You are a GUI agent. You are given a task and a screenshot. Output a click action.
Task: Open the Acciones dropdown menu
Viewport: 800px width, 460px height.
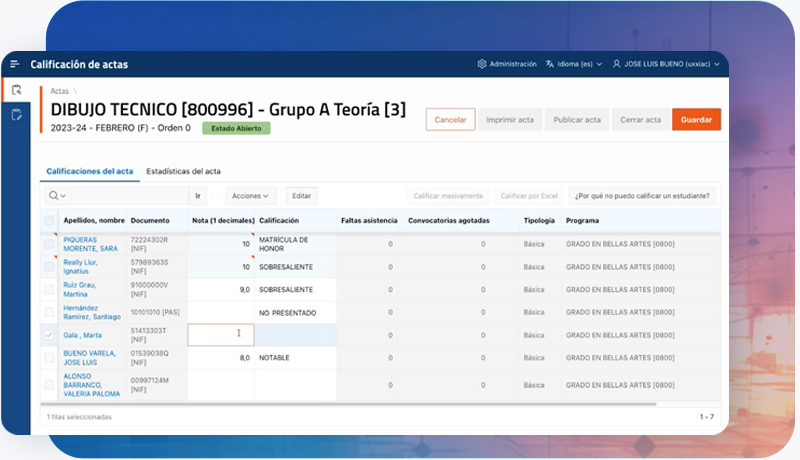point(250,196)
